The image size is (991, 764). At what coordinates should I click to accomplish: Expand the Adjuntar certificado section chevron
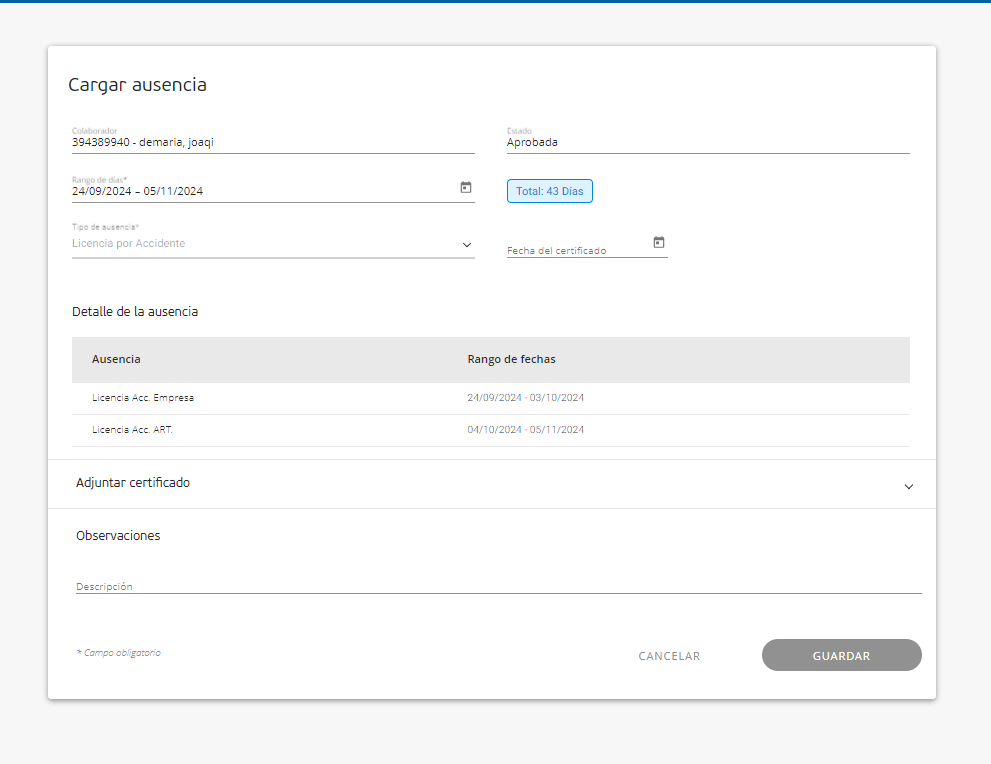click(x=908, y=487)
